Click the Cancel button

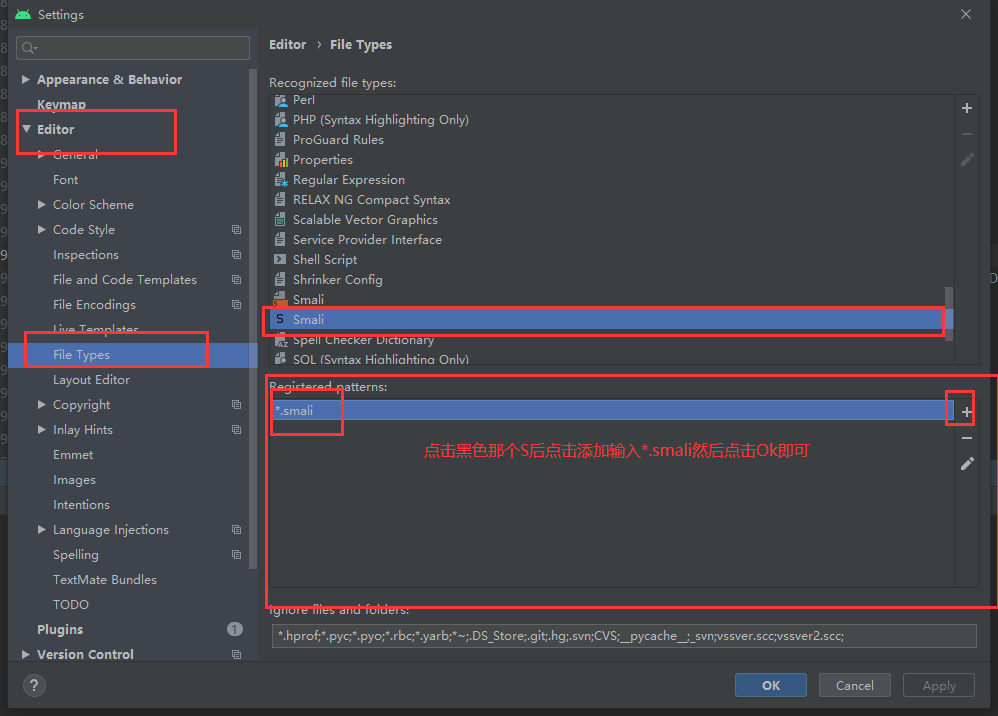tap(854, 685)
